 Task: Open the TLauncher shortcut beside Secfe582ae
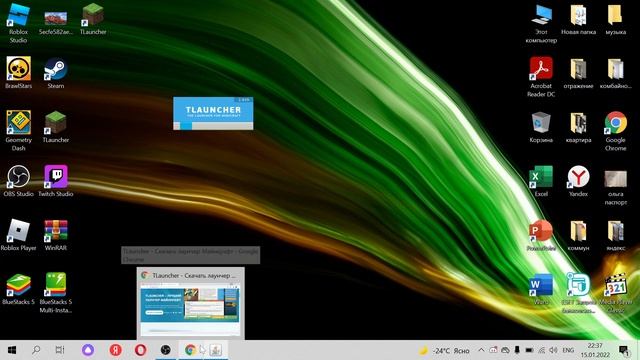tap(93, 19)
